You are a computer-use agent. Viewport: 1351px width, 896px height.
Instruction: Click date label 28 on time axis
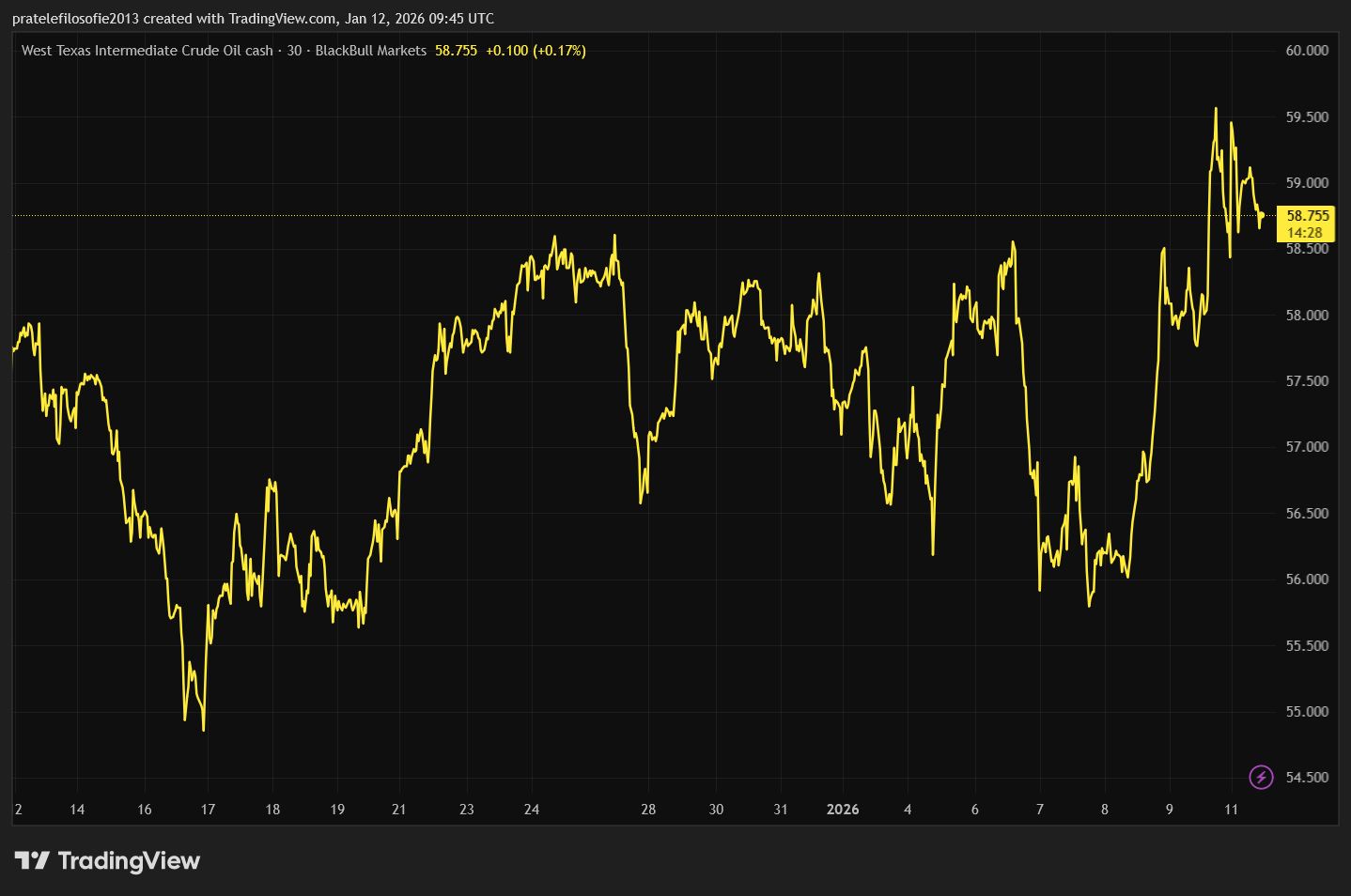point(648,810)
